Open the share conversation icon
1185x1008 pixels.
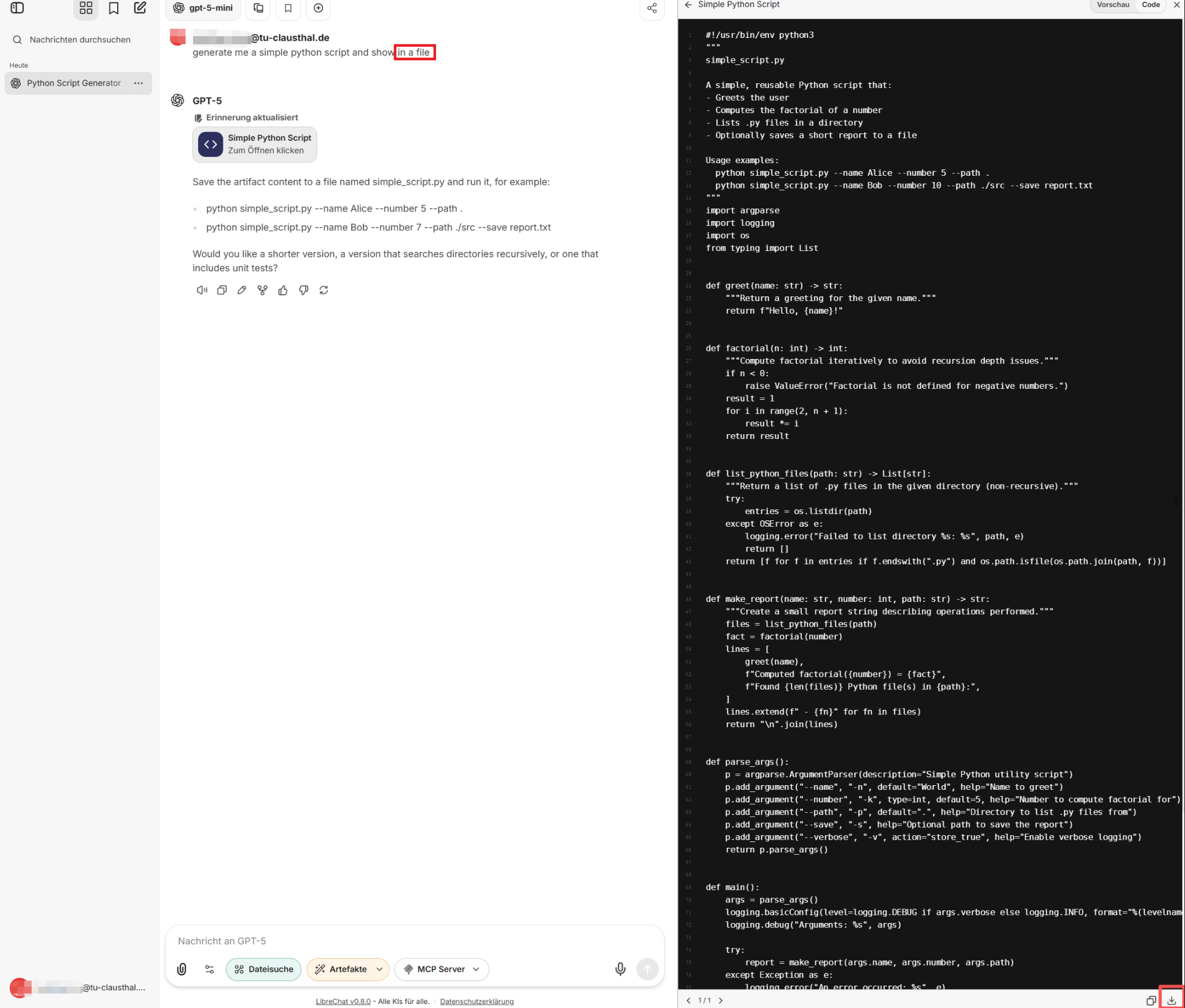coord(651,8)
